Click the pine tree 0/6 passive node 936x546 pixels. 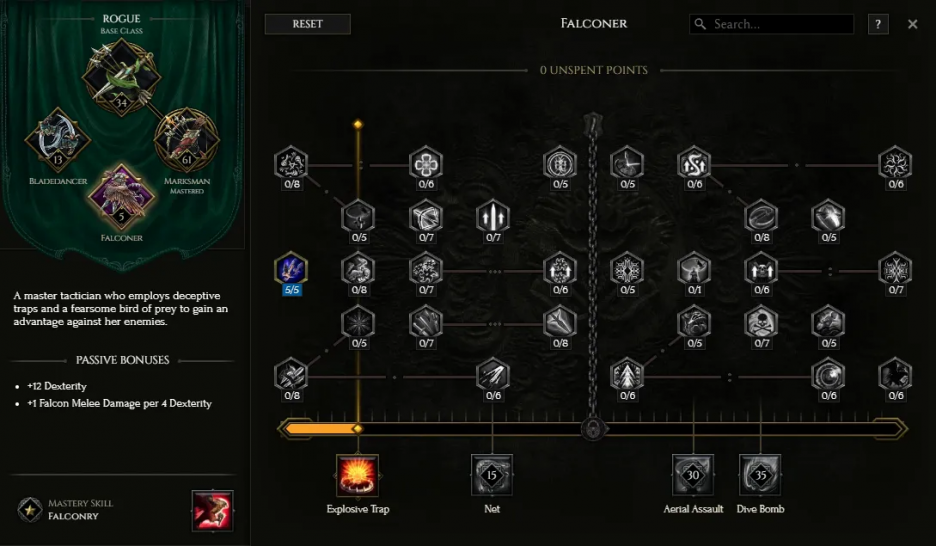[627, 375]
